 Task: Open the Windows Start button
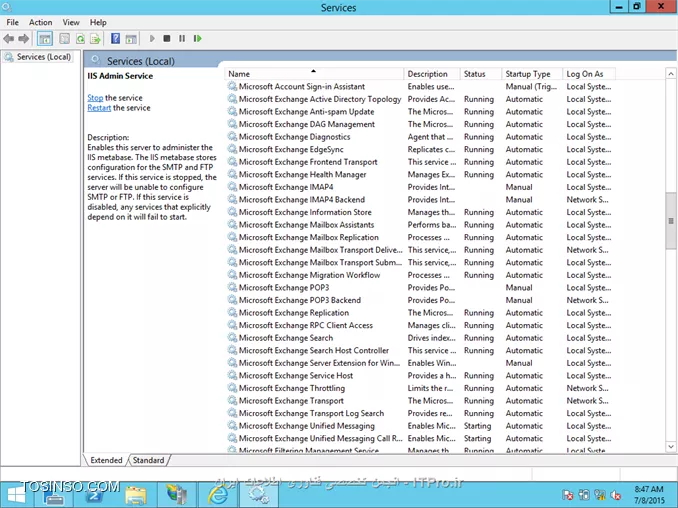tap(16, 495)
